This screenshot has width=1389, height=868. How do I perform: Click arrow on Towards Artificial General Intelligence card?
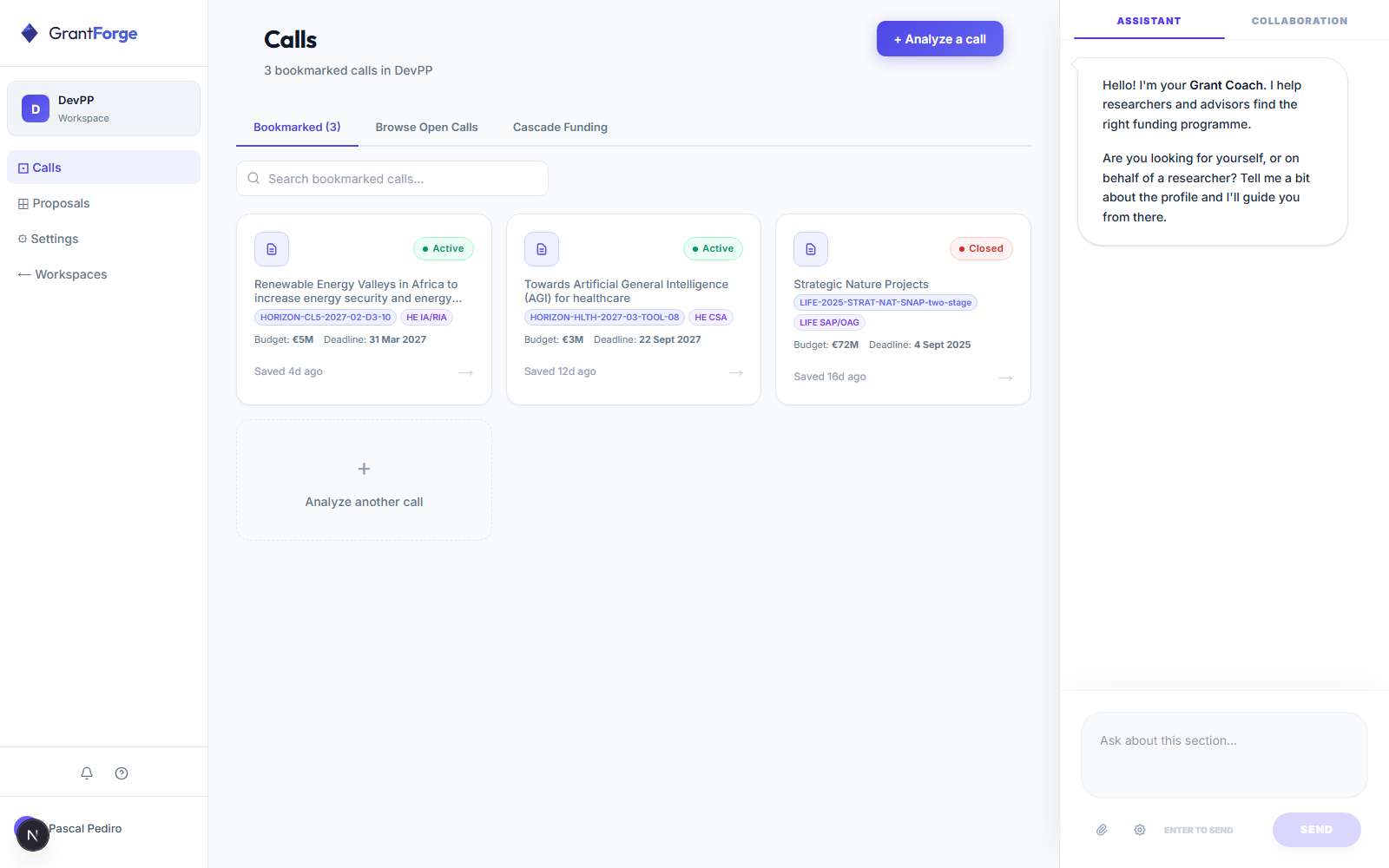(736, 372)
